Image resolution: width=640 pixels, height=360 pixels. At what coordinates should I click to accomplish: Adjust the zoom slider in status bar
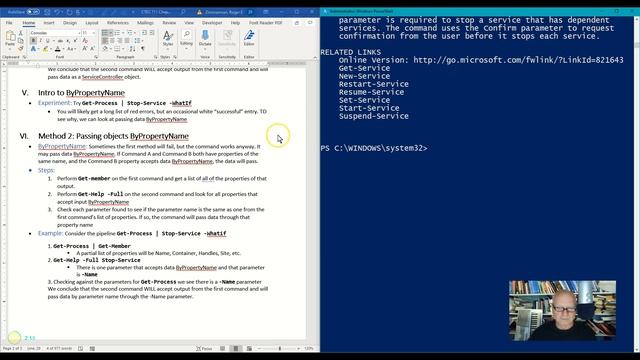[x=280, y=349]
